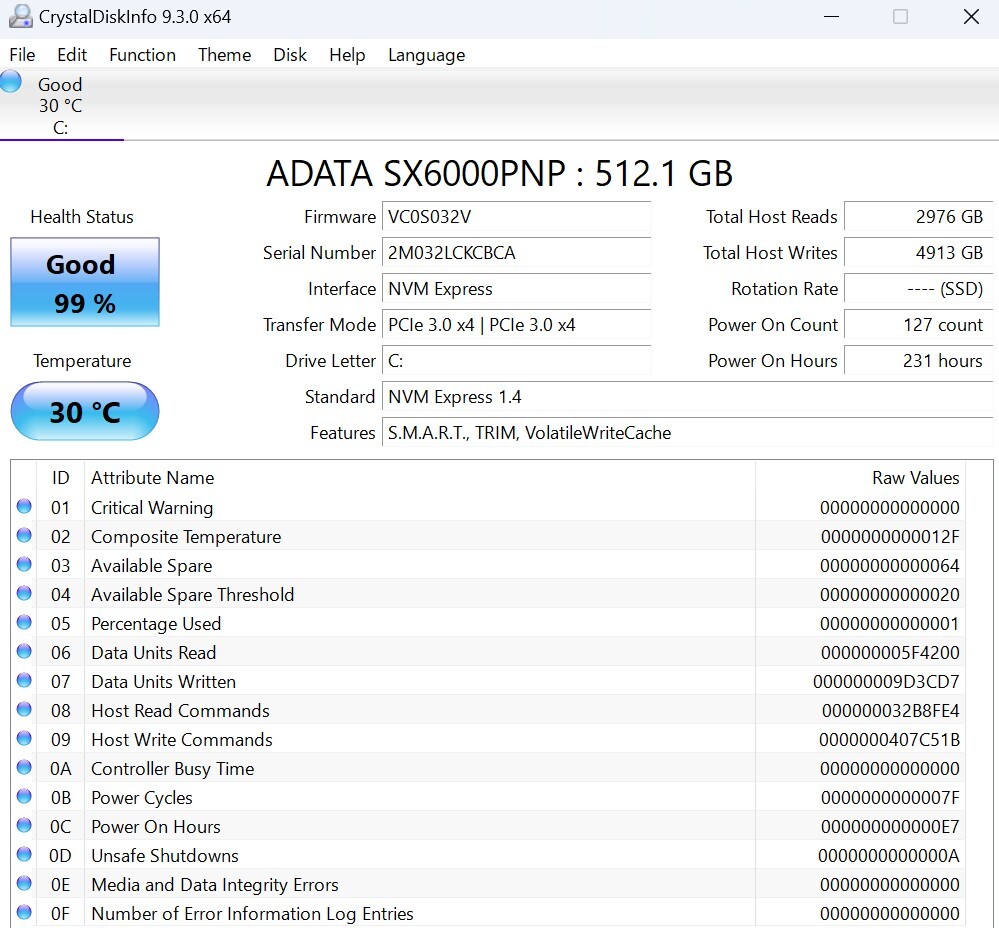Click the status icon beside Unsafe Shutdowns

24,855
